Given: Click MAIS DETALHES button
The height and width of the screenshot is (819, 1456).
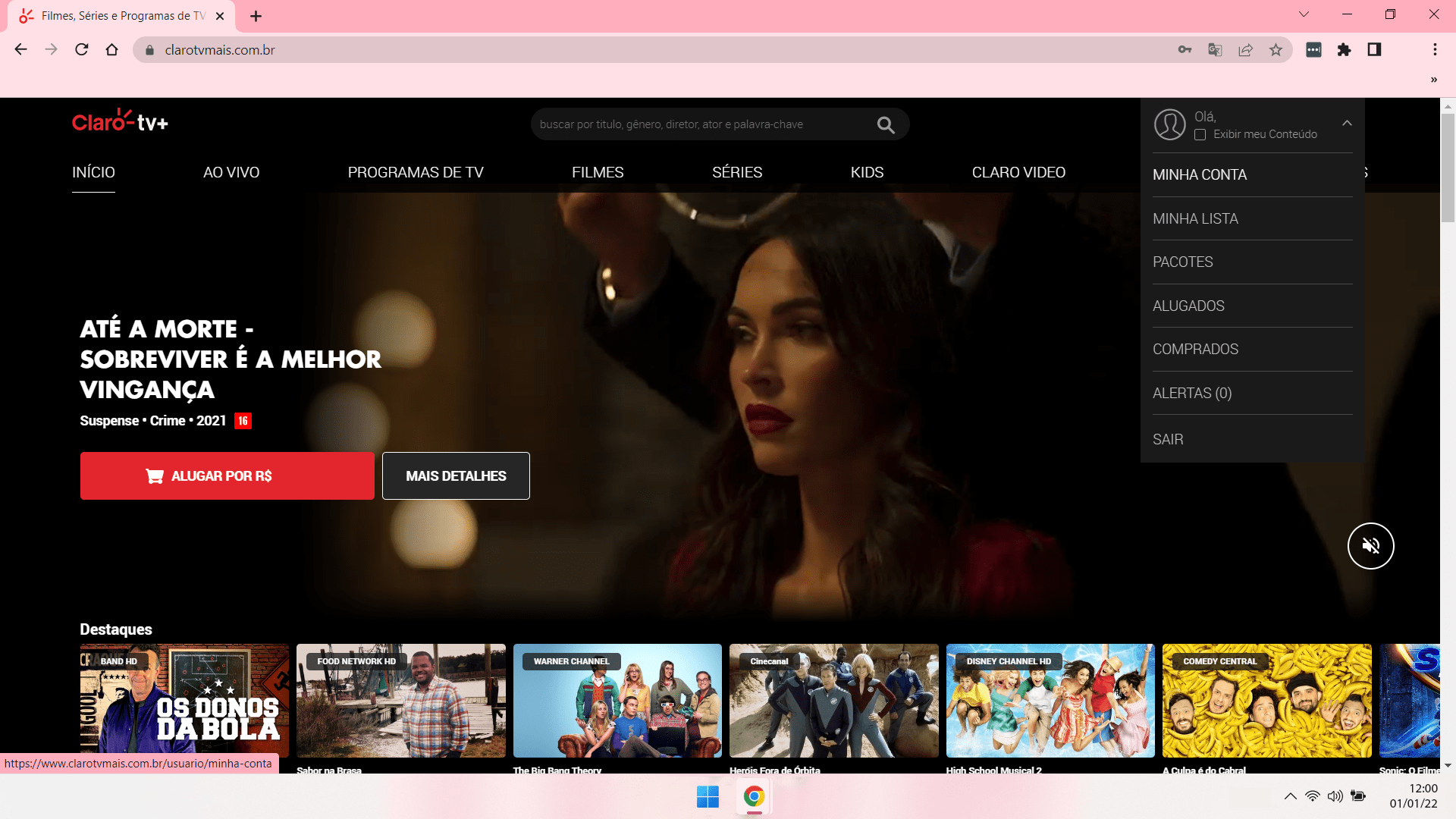Looking at the screenshot, I should 456,476.
